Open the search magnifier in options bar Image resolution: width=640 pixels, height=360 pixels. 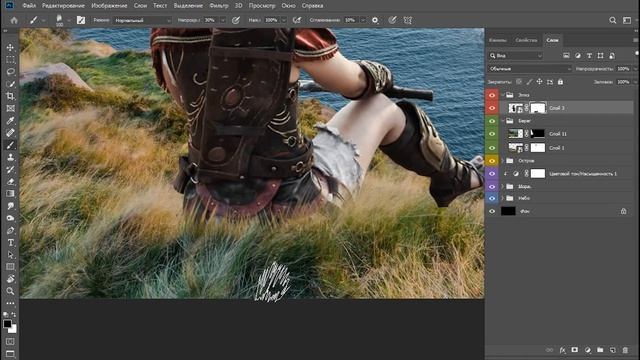point(613,20)
